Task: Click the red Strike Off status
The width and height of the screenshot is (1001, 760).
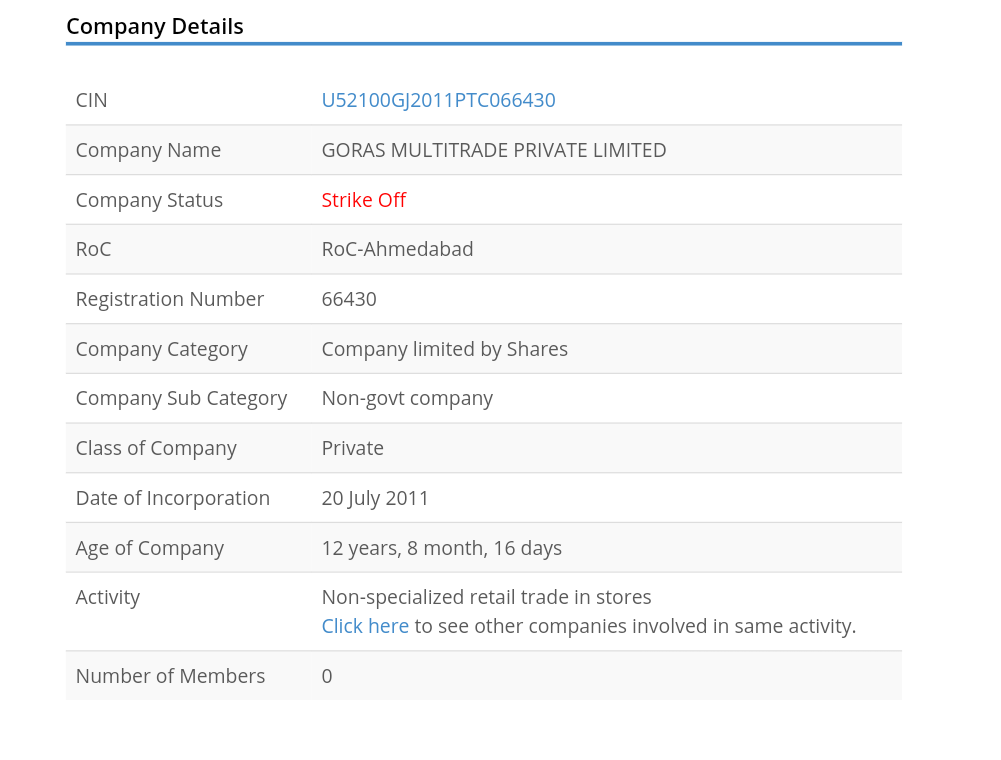Action: (363, 200)
